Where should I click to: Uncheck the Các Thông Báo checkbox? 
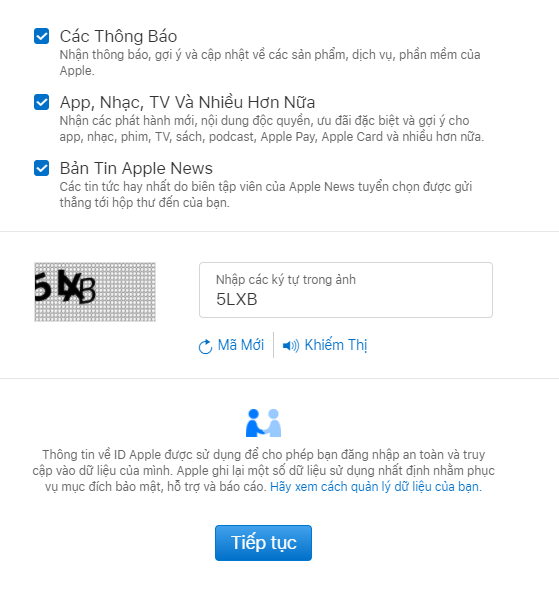click(x=42, y=36)
